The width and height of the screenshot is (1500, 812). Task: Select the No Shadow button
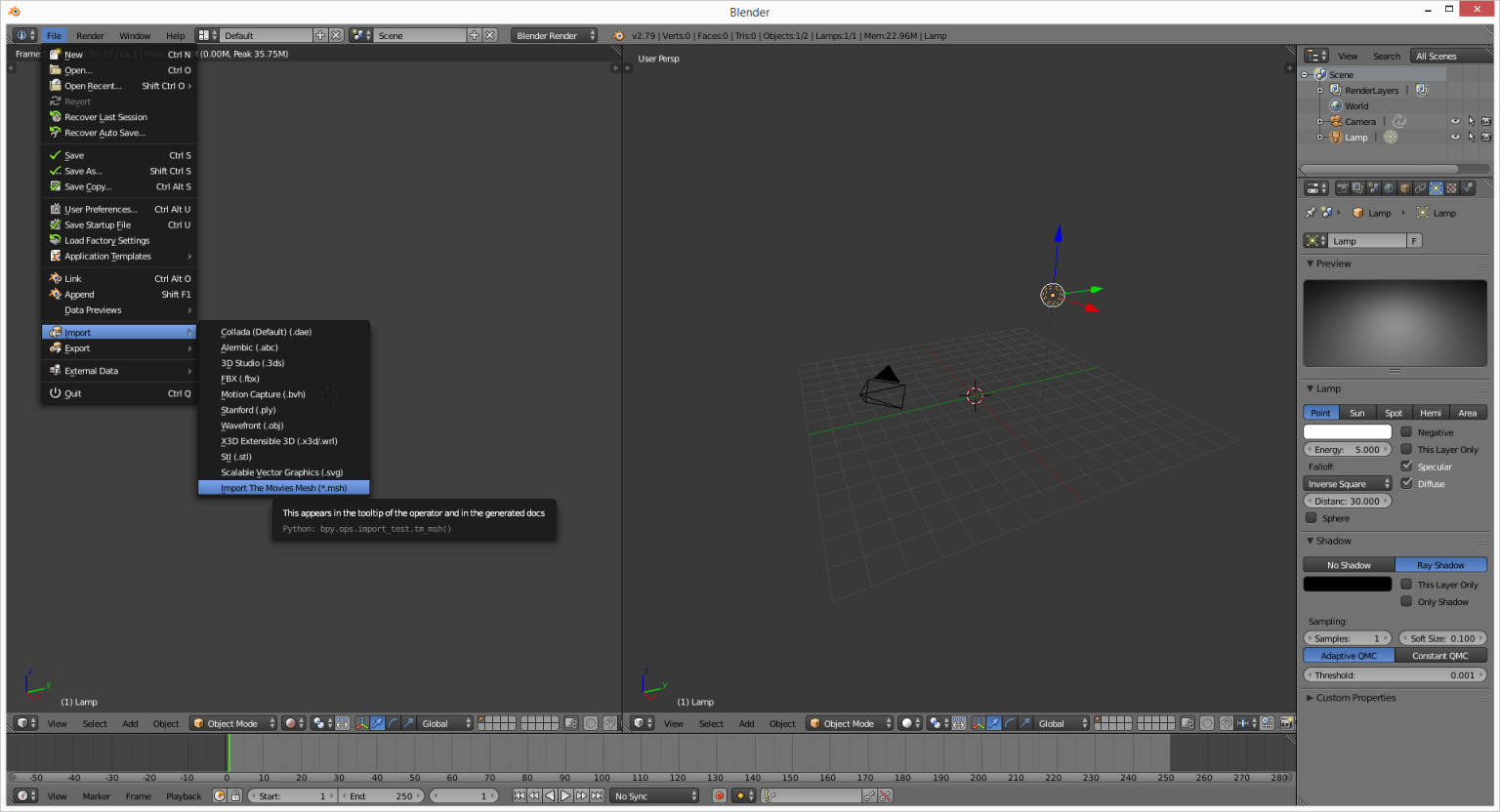1349,565
